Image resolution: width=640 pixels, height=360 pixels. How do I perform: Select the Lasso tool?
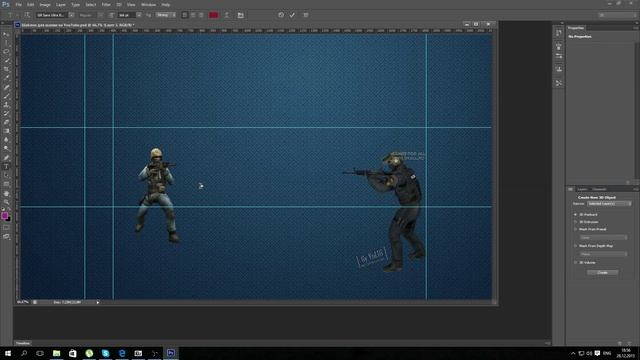[x=6, y=52]
